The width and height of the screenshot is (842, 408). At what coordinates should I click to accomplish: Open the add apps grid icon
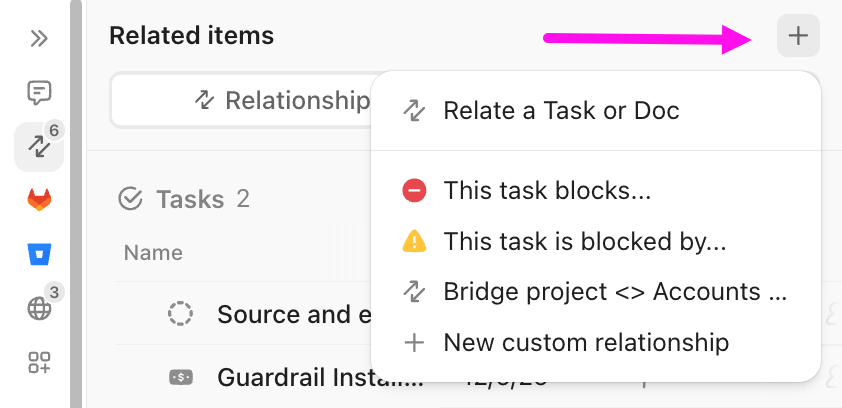click(x=39, y=363)
